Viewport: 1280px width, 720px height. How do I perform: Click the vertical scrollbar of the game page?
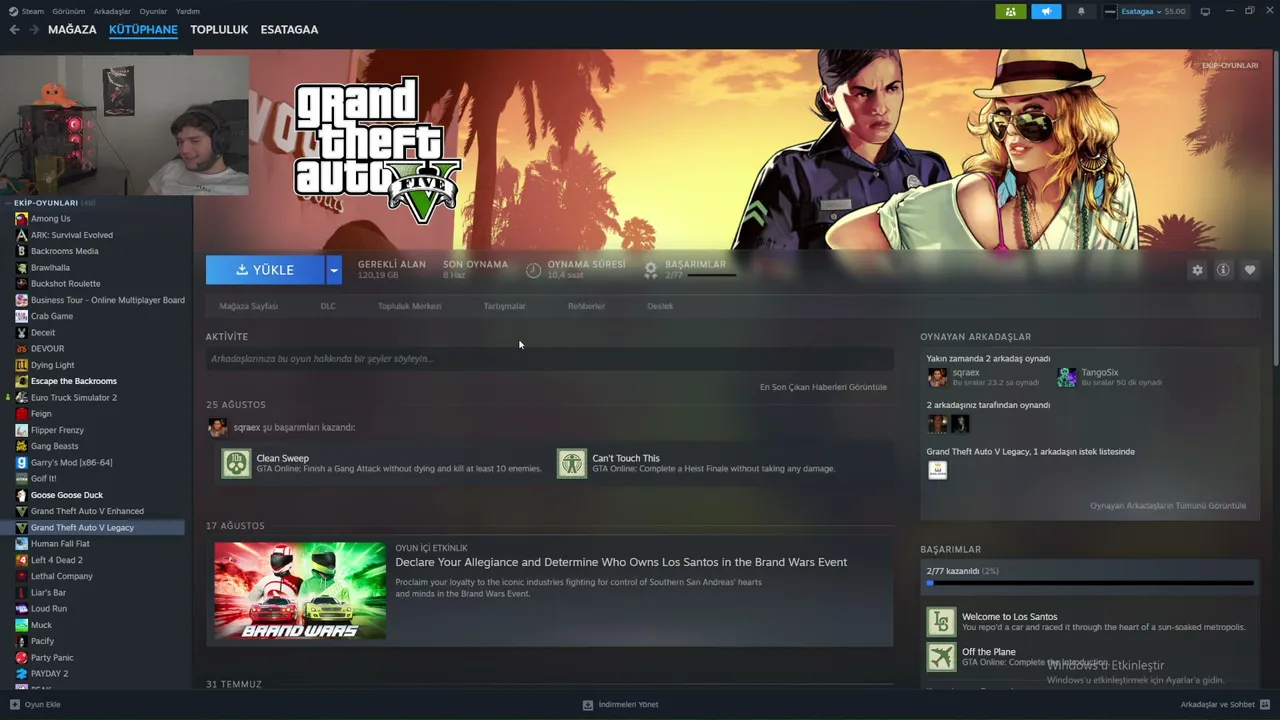[x=1276, y=210]
